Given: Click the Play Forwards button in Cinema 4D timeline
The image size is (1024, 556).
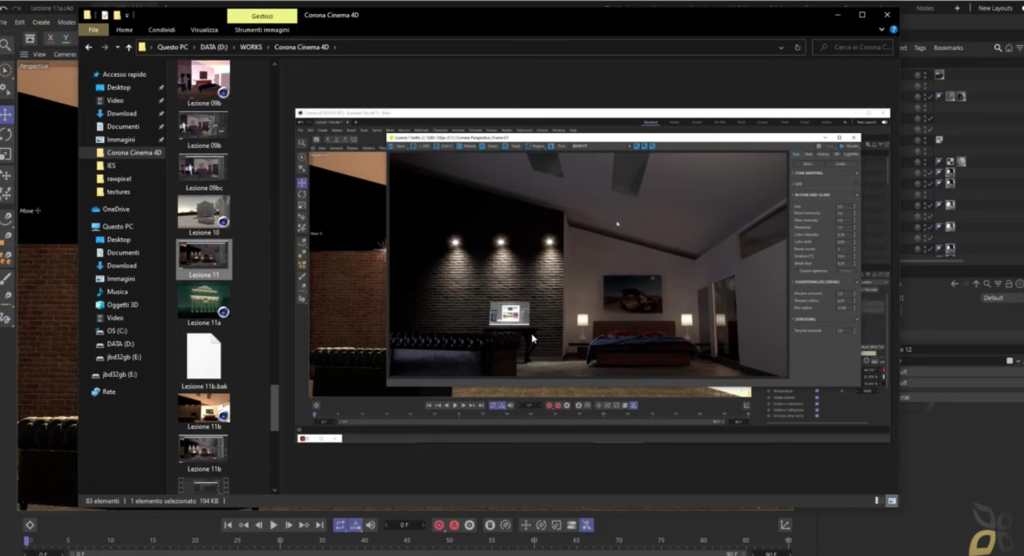Looking at the screenshot, I should pos(274,525).
